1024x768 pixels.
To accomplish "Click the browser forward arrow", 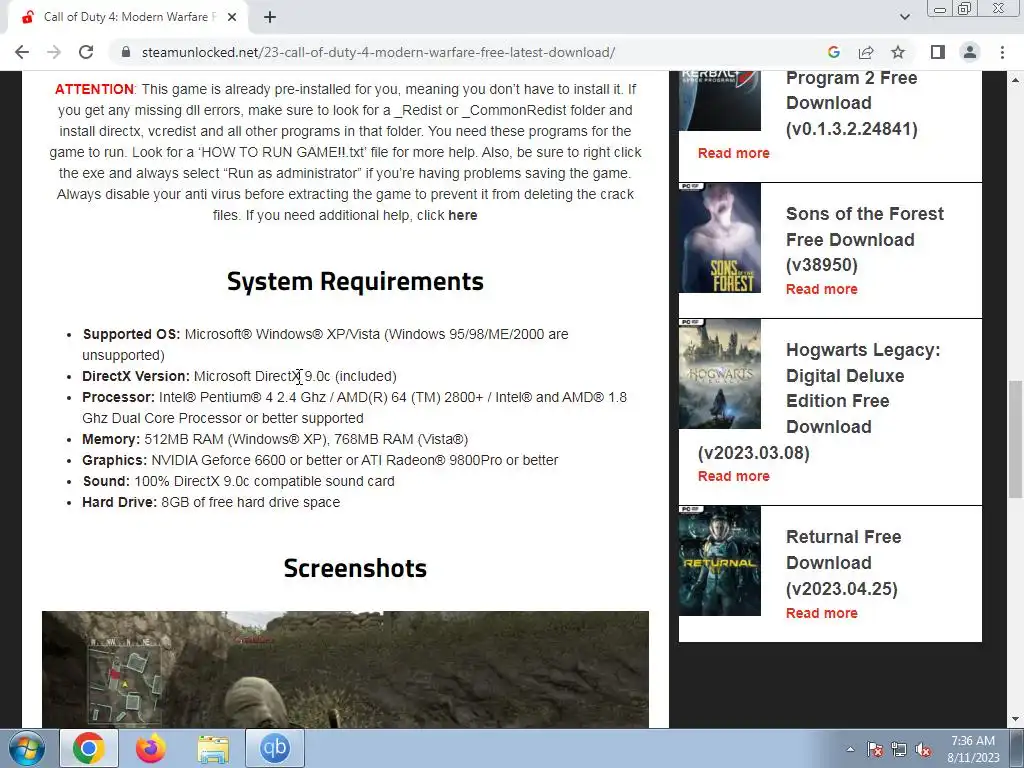I will click(54, 52).
